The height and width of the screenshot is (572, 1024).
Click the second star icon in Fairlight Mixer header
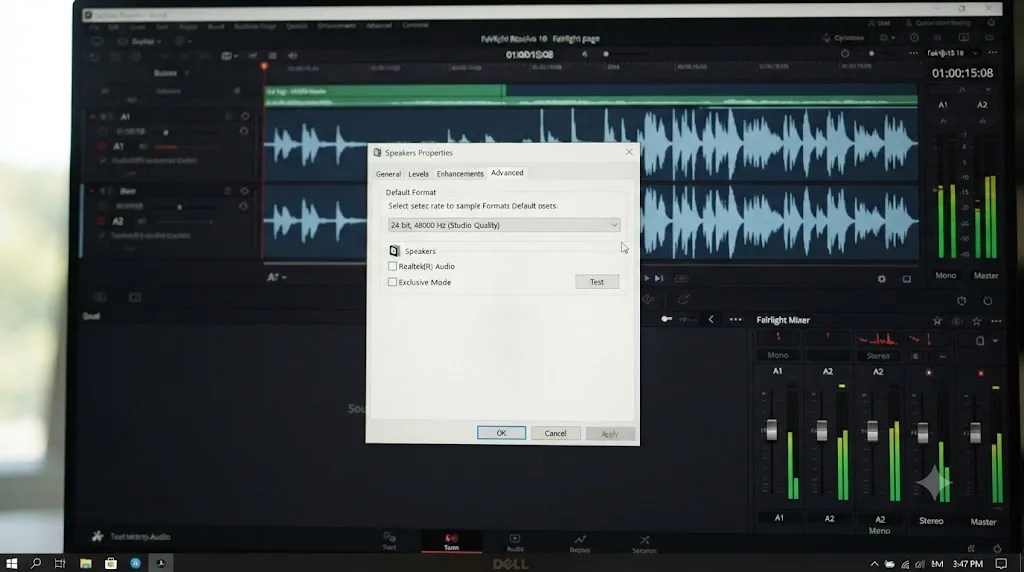coord(977,321)
